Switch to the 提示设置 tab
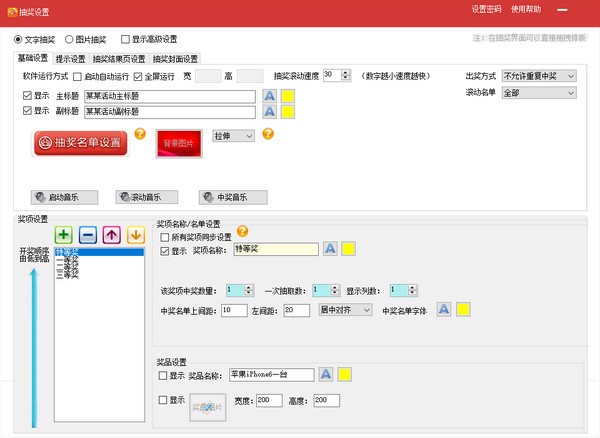 (x=70, y=58)
